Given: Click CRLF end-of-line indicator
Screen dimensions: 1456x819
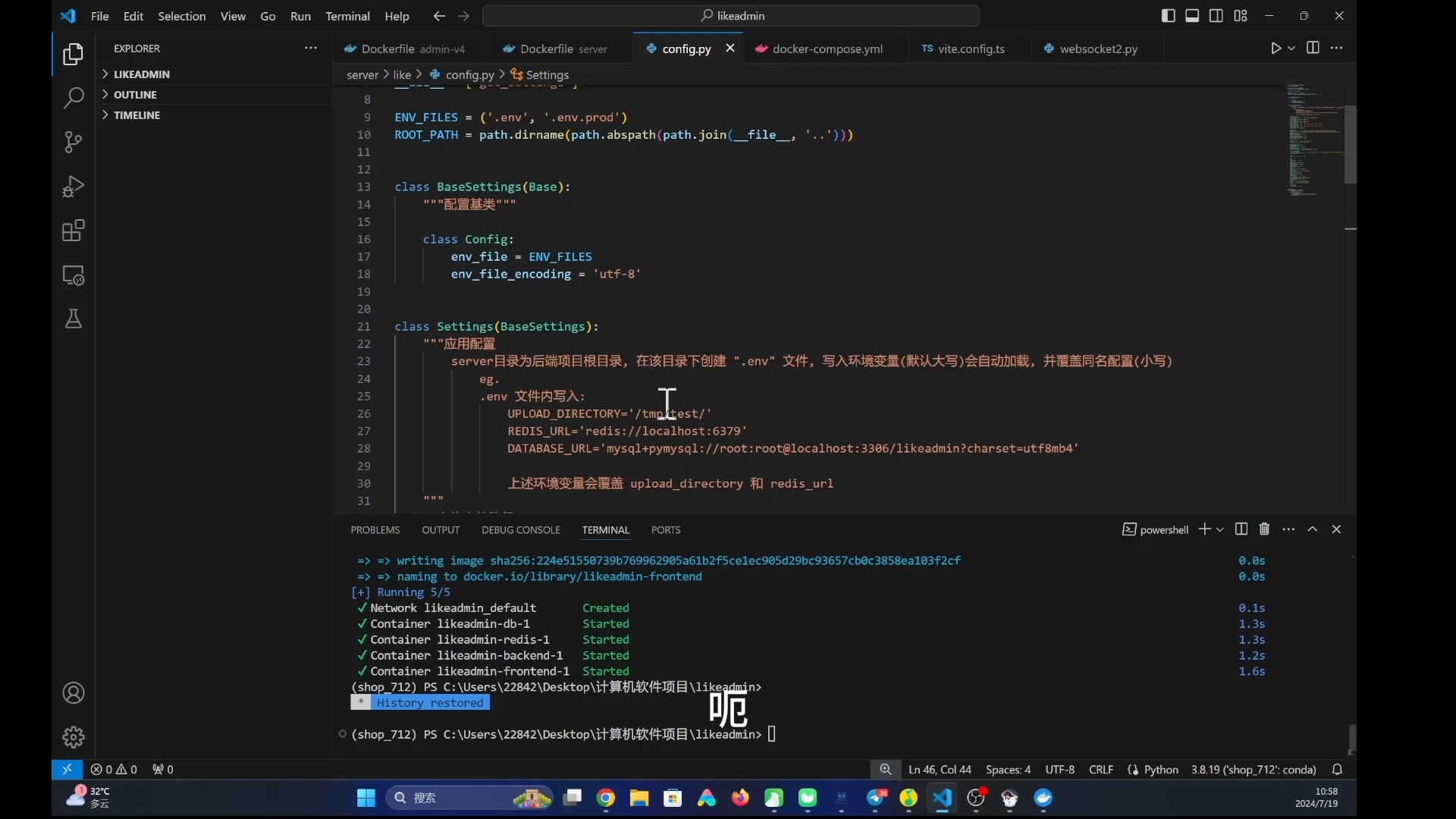Looking at the screenshot, I should 1100,770.
